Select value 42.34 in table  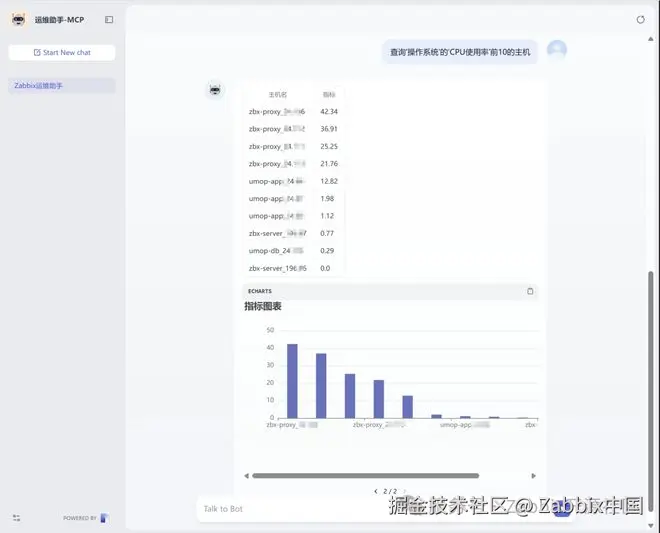(x=329, y=112)
